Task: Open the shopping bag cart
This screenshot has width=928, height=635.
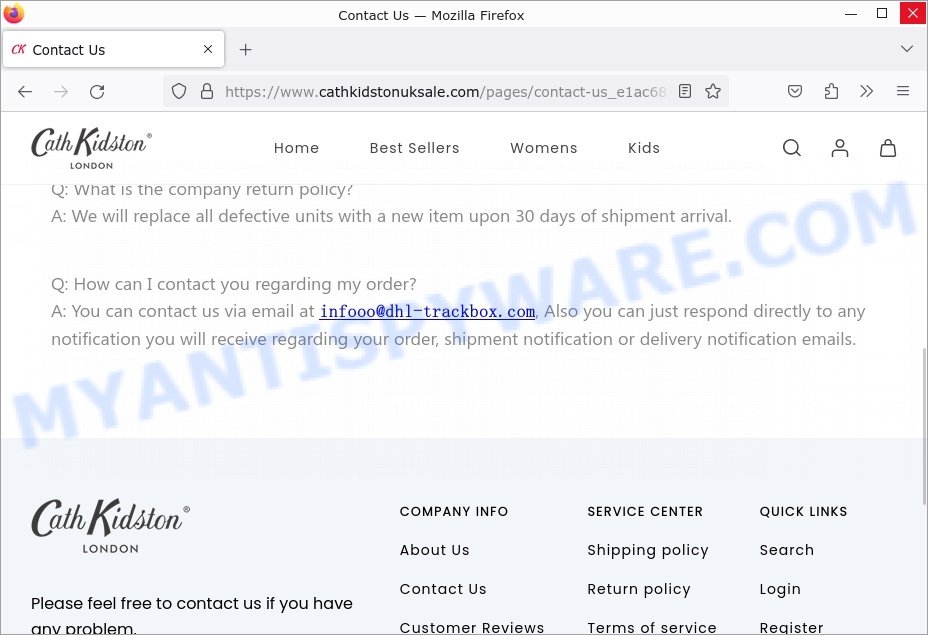Action: click(888, 148)
